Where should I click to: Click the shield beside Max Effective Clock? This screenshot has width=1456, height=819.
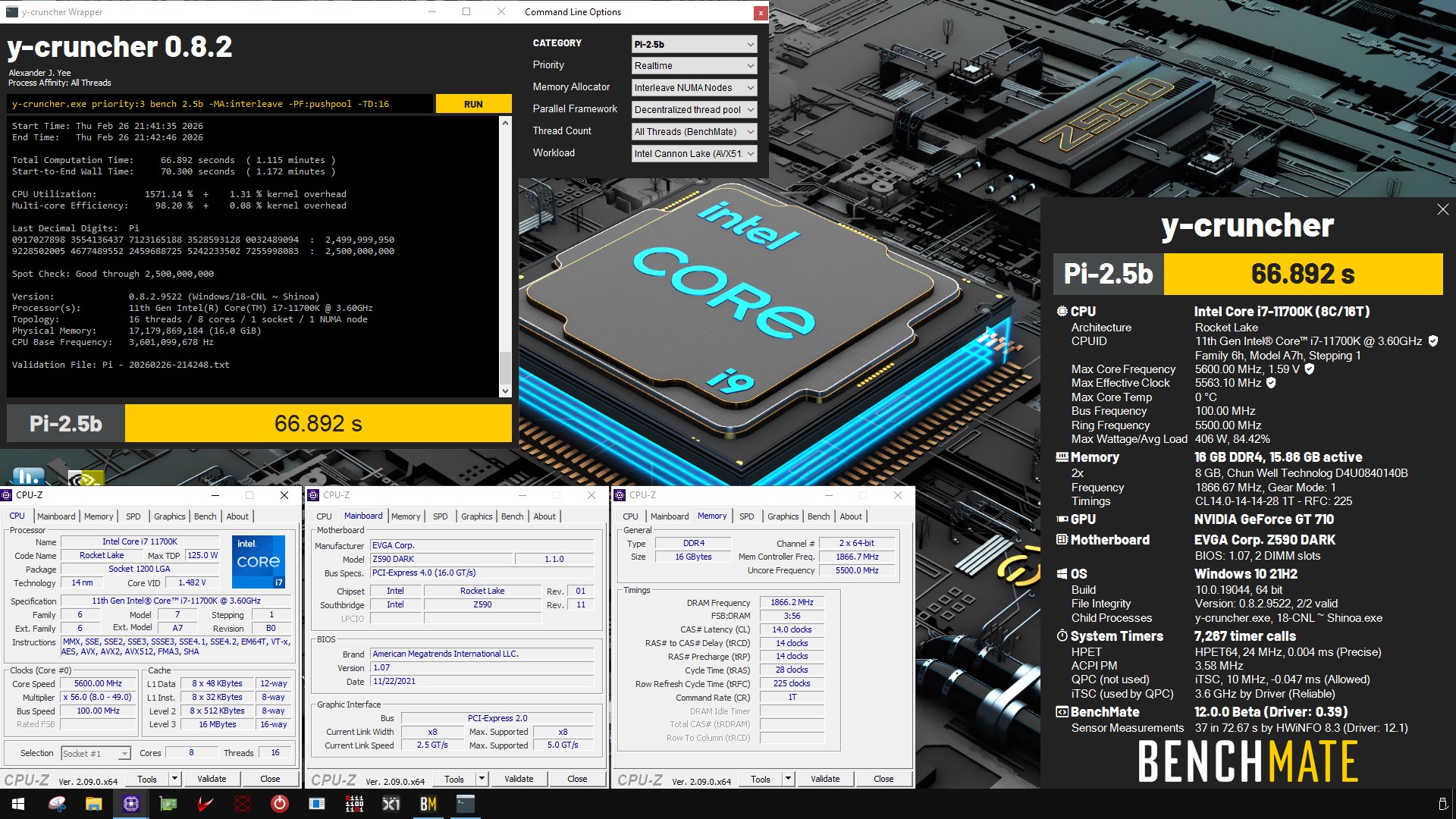click(x=1271, y=383)
